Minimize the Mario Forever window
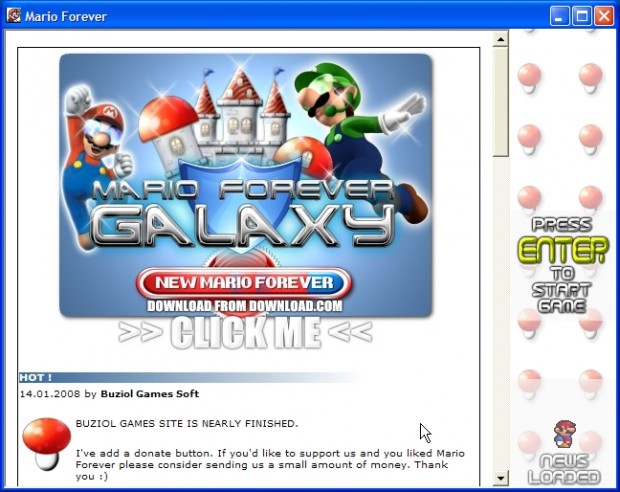620x492 pixels. [559, 16]
